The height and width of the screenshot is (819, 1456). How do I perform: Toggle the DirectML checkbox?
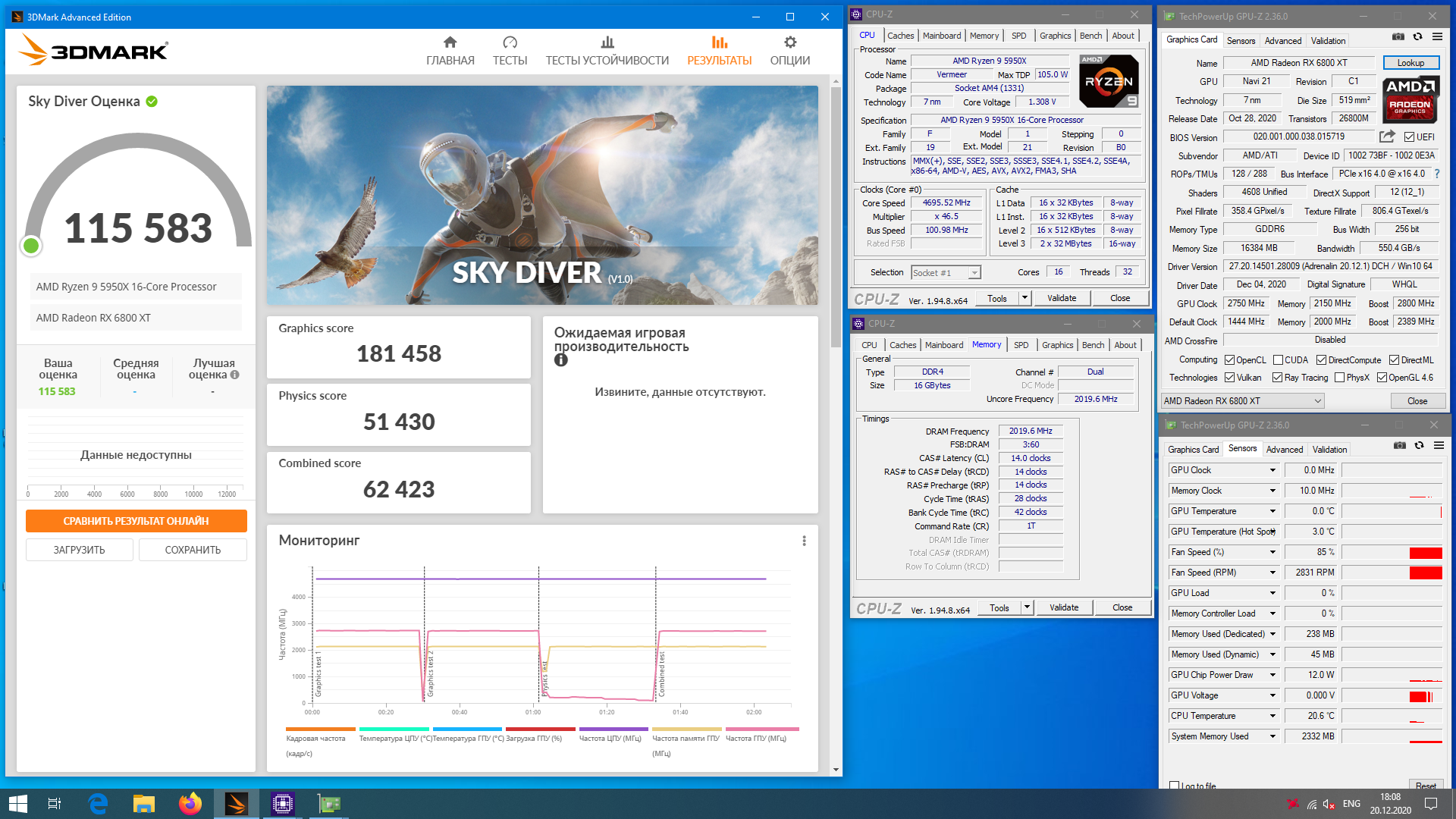coord(1394,360)
